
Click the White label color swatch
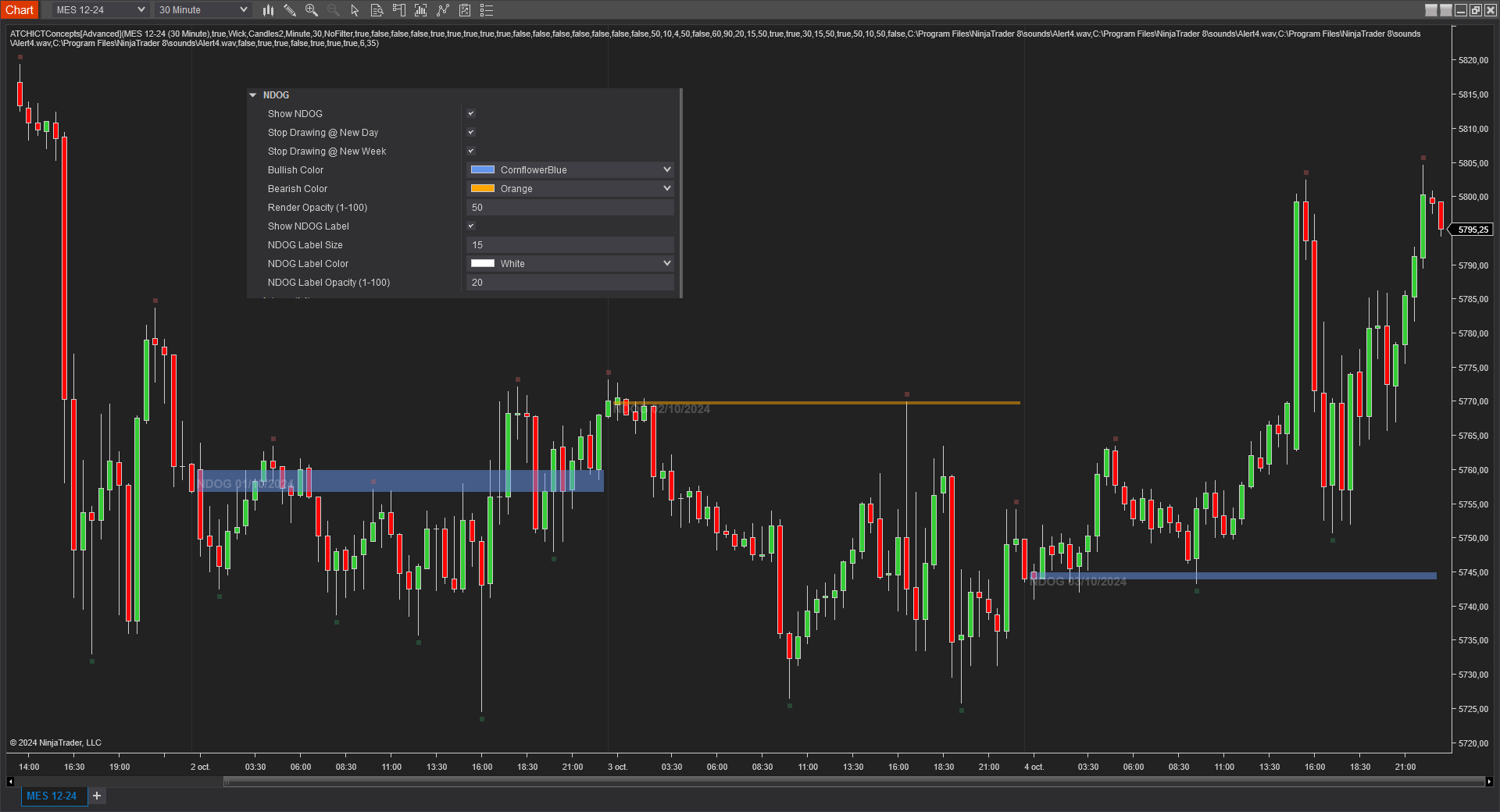(x=483, y=263)
